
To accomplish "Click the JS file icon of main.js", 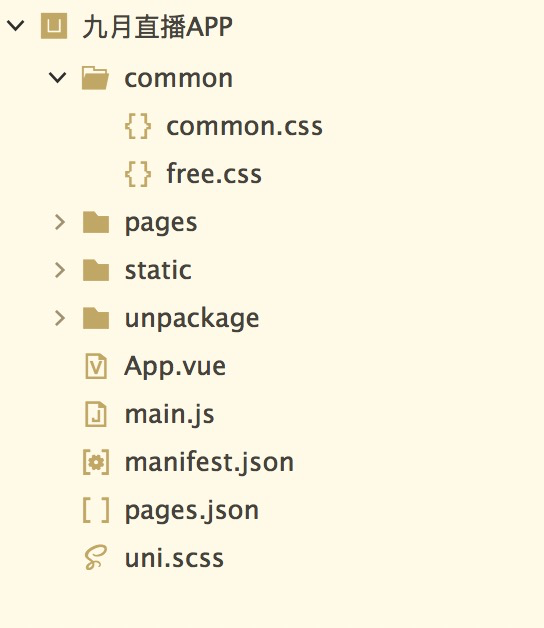I will pos(96,414).
